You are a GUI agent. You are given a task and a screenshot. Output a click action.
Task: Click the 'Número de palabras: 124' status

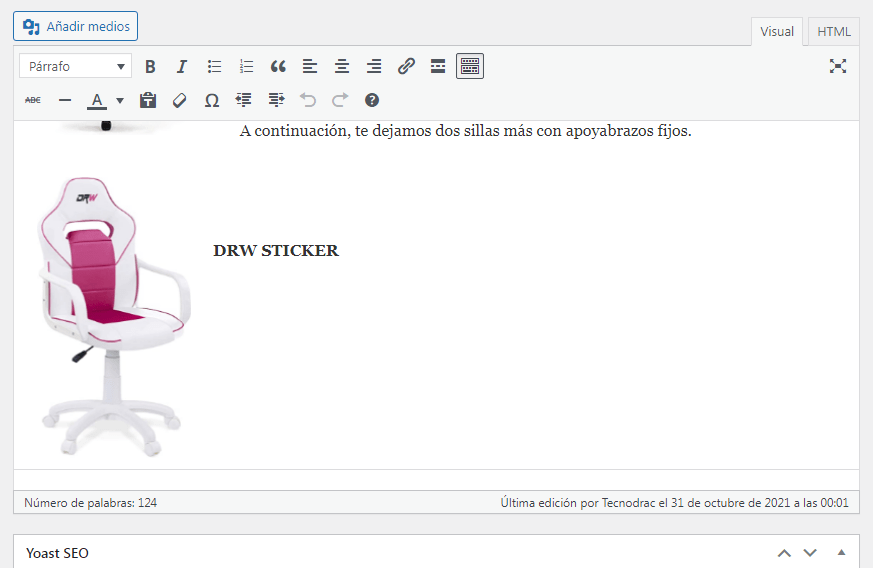click(90, 503)
